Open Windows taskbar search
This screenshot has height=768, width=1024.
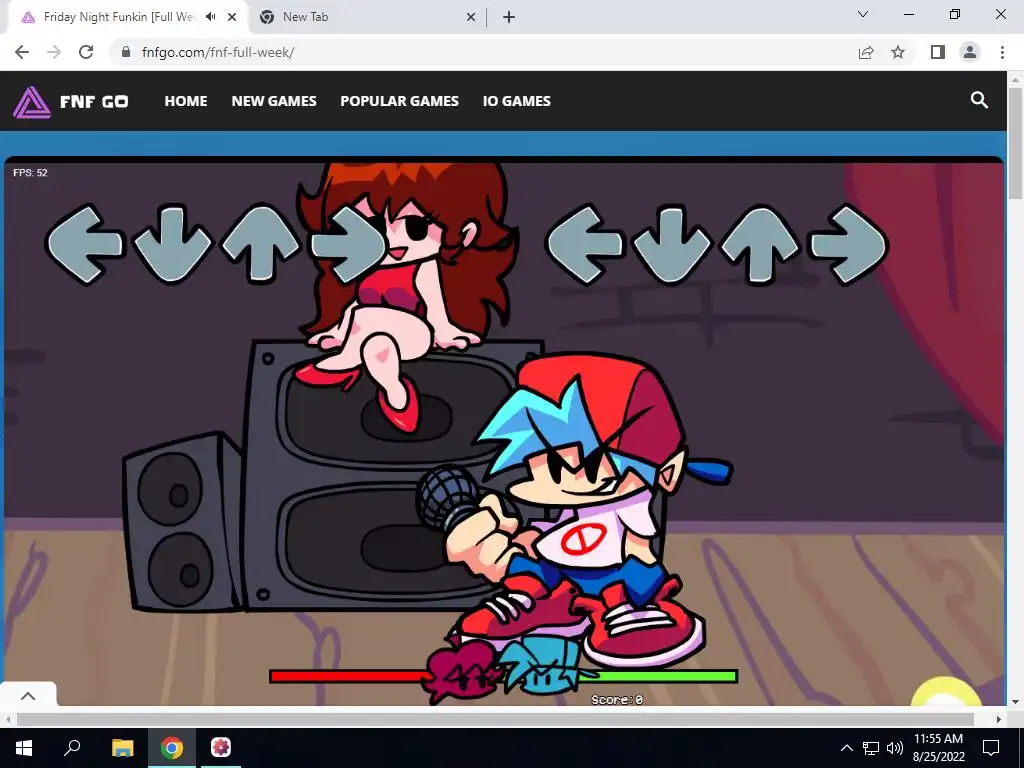pos(72,748)
